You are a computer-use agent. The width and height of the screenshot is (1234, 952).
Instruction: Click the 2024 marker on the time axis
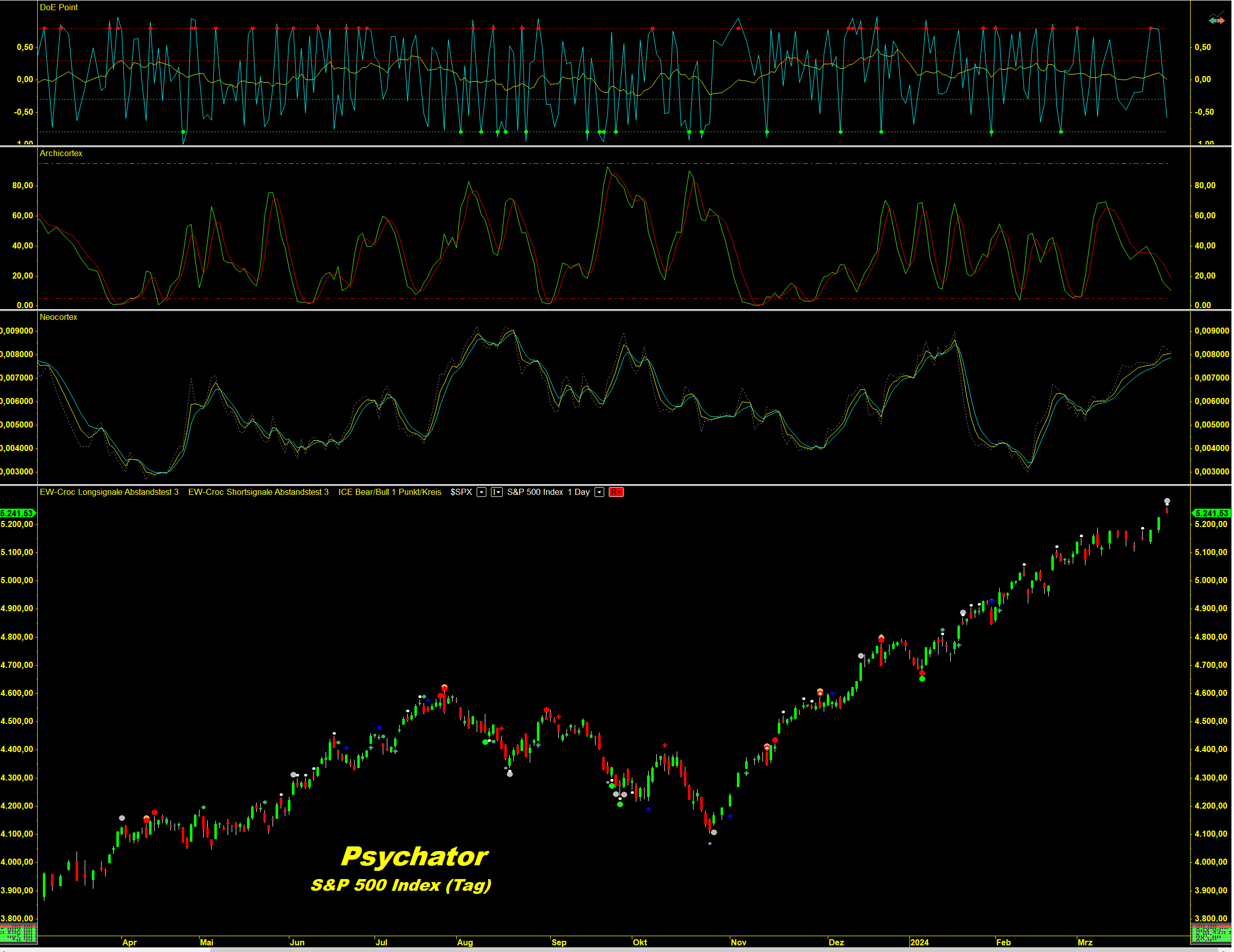click(919, 942)
